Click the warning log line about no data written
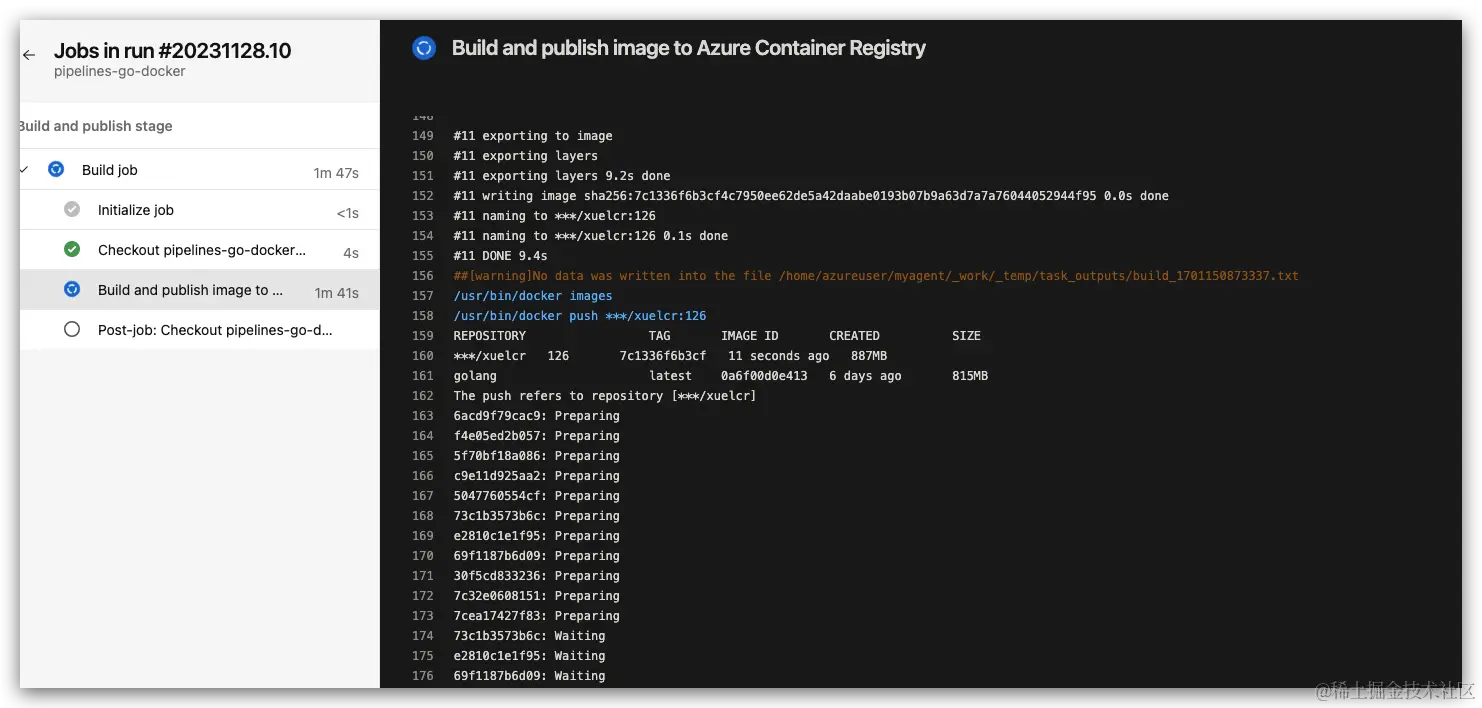Viewport: 1482px width, 708px height. (x=875, y=276)
